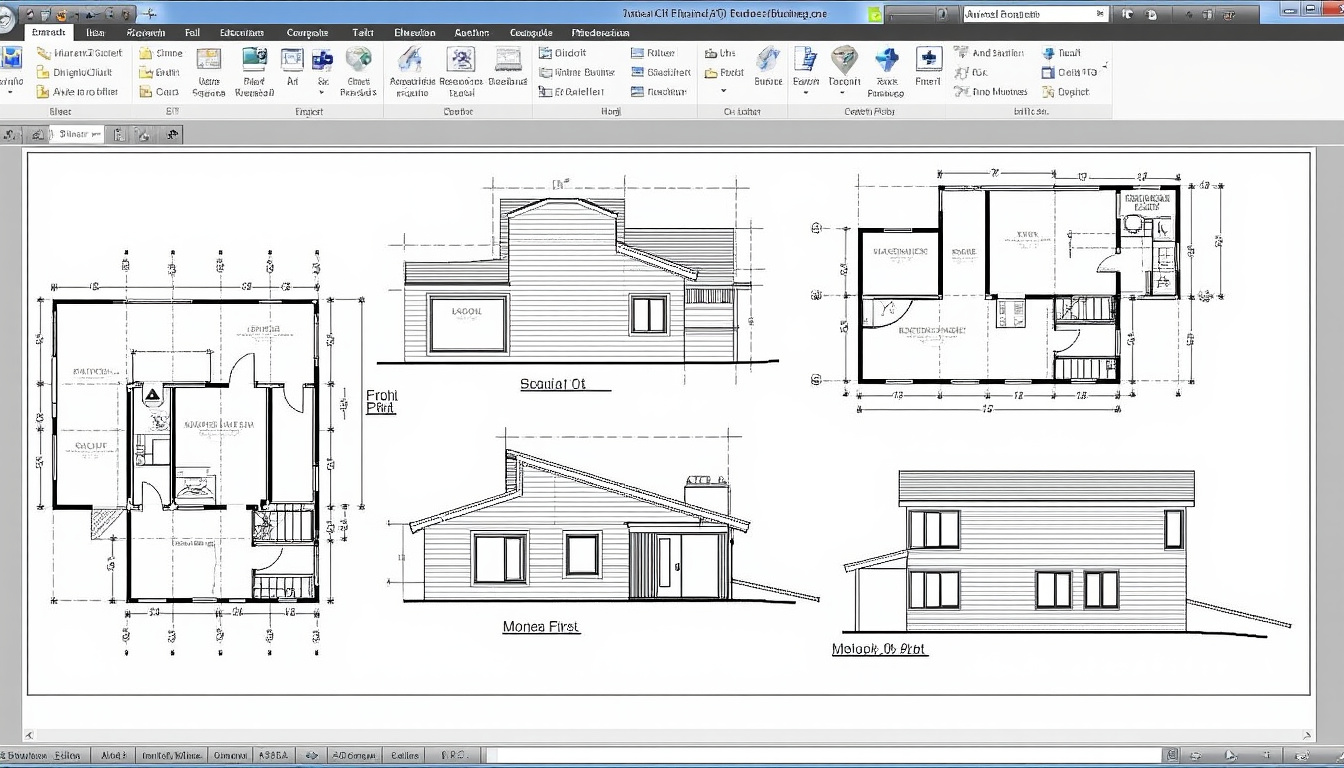
Task: Expand the dropdown arrow under the Target ribbon icon
Action: [x=845, y=92]
